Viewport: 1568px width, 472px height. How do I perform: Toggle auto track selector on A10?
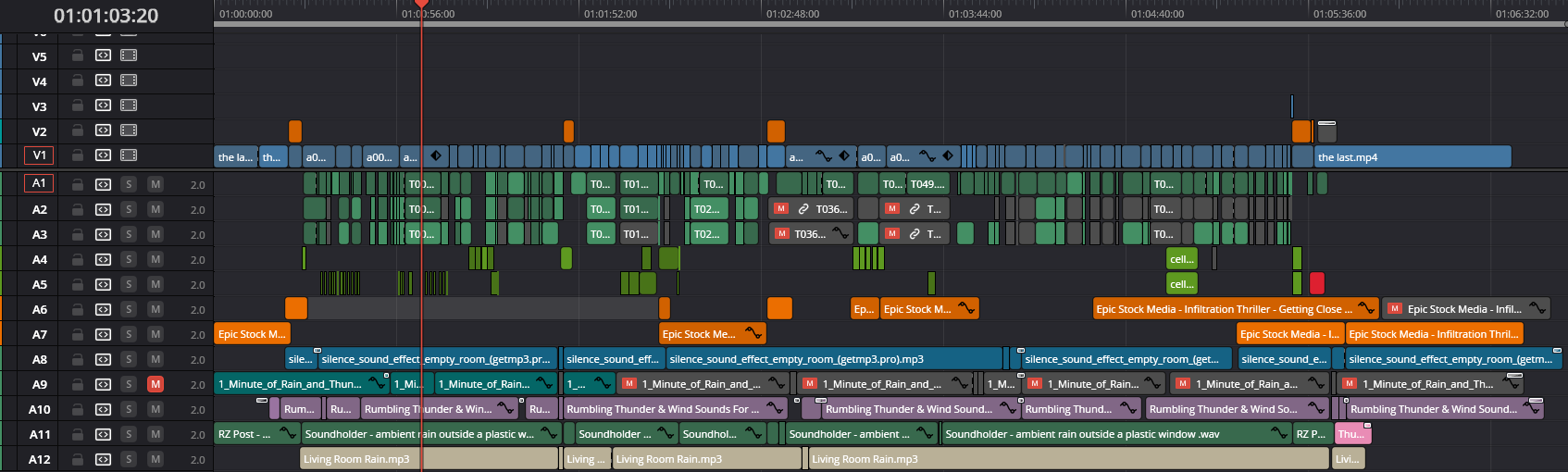tap(103, 409)
